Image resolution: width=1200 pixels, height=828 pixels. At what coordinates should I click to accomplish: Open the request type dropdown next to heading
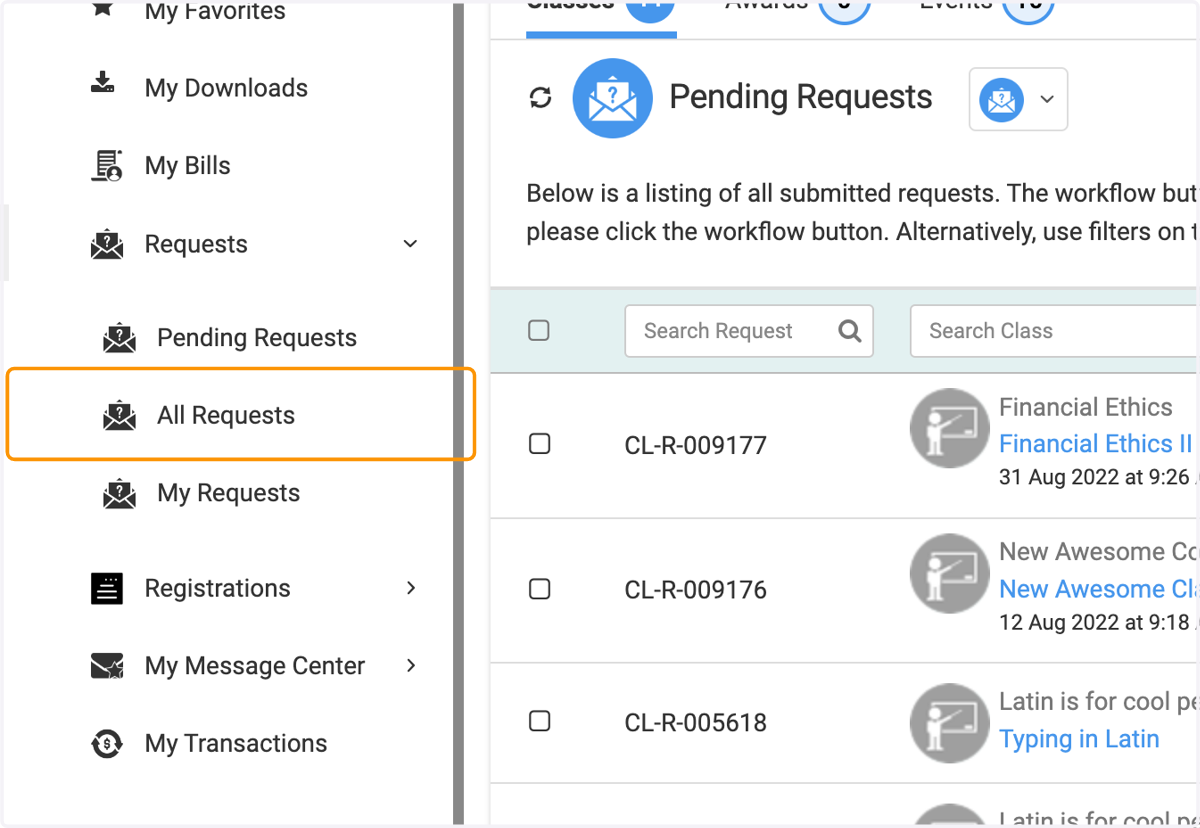(1018, 99)
